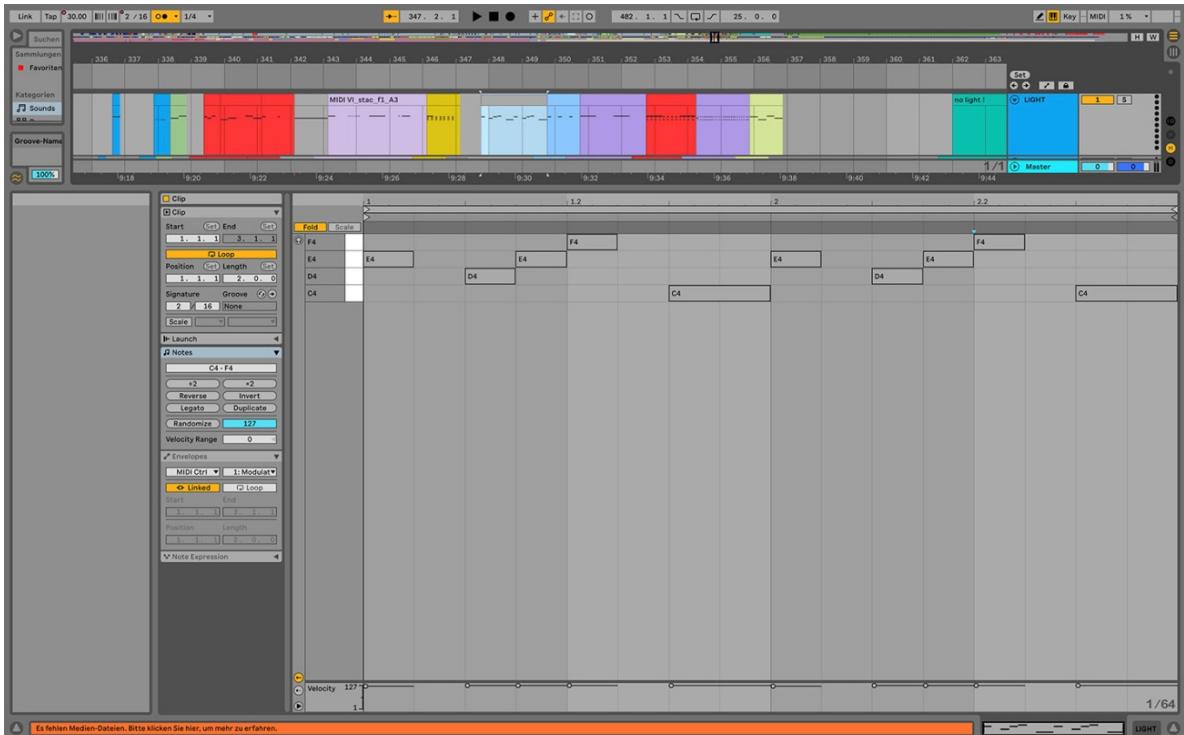
Task: Toggle the automation mode icon beside the lock
Action: 1047,85
